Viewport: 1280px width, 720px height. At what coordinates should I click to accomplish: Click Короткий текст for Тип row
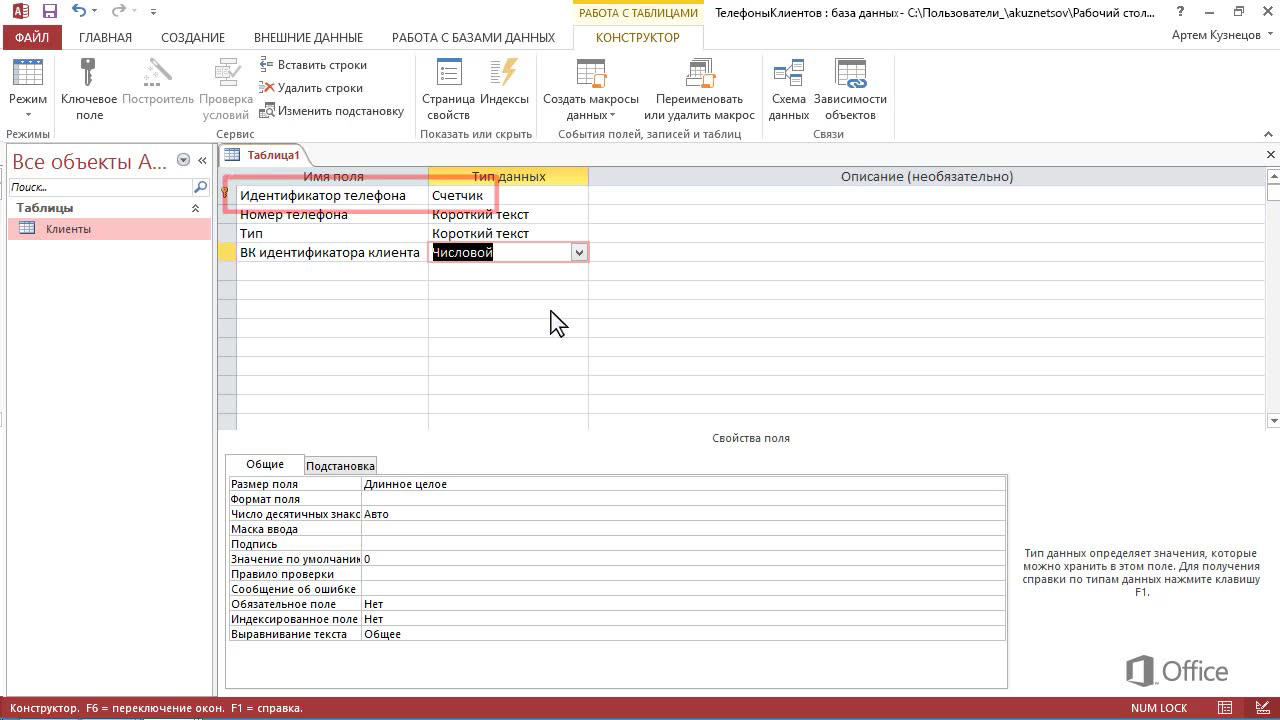(x=508, y=233)
